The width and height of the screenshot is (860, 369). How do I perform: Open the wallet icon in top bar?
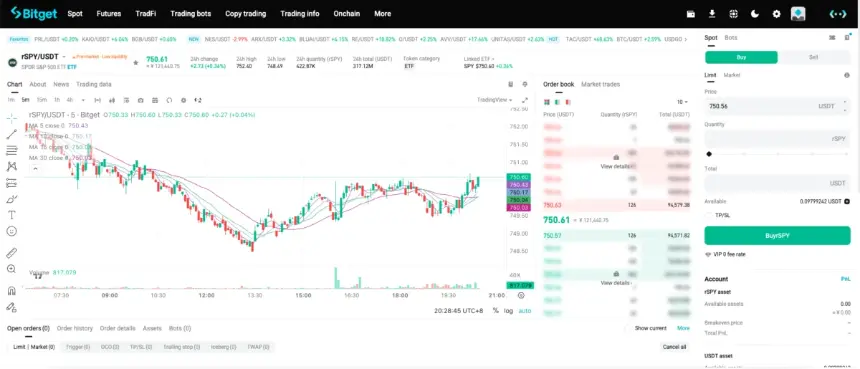tap(691, 14)
